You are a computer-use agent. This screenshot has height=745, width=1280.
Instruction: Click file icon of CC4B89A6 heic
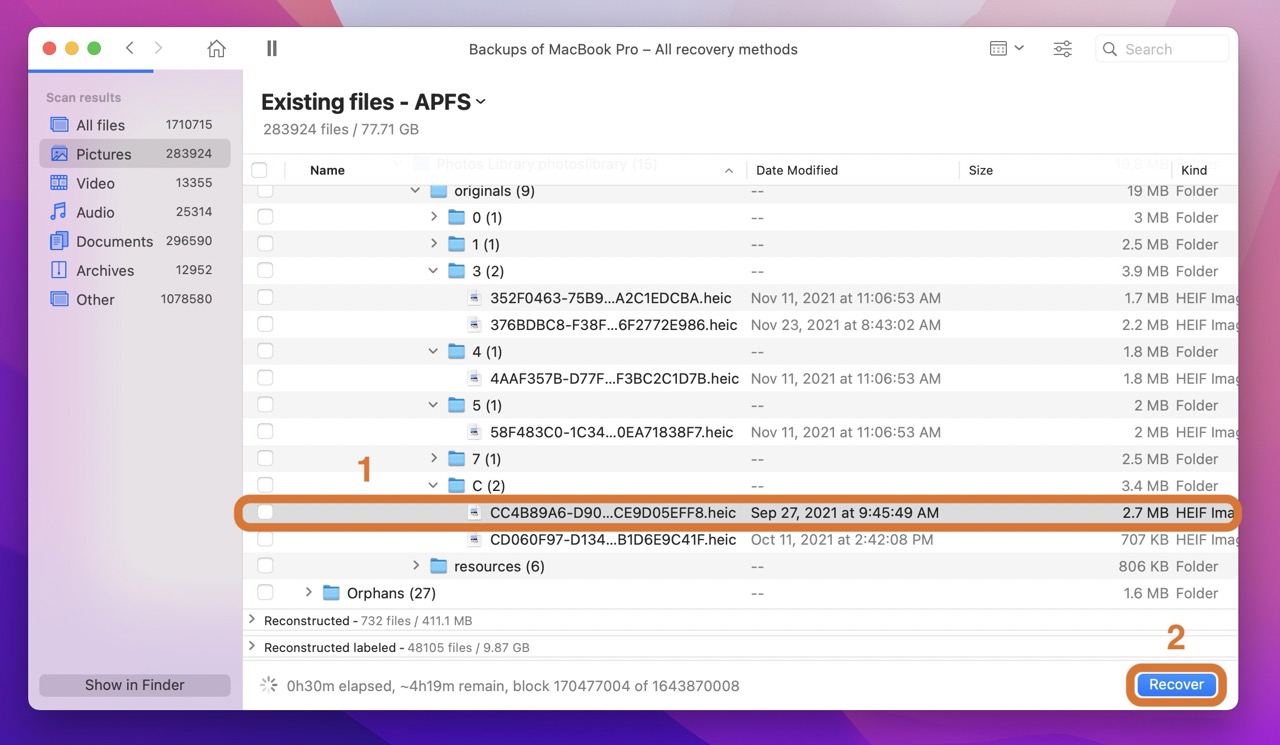click(x=475, y=512)
